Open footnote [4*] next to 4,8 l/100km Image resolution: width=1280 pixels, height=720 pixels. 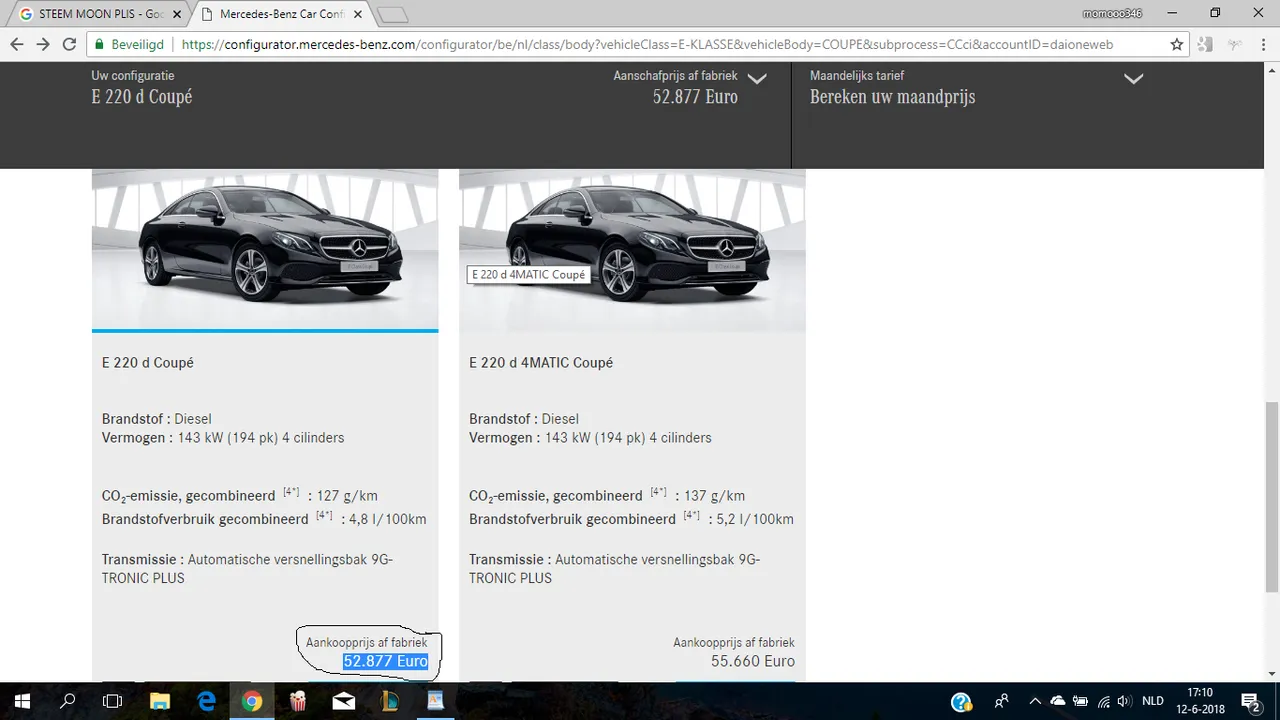324,516
